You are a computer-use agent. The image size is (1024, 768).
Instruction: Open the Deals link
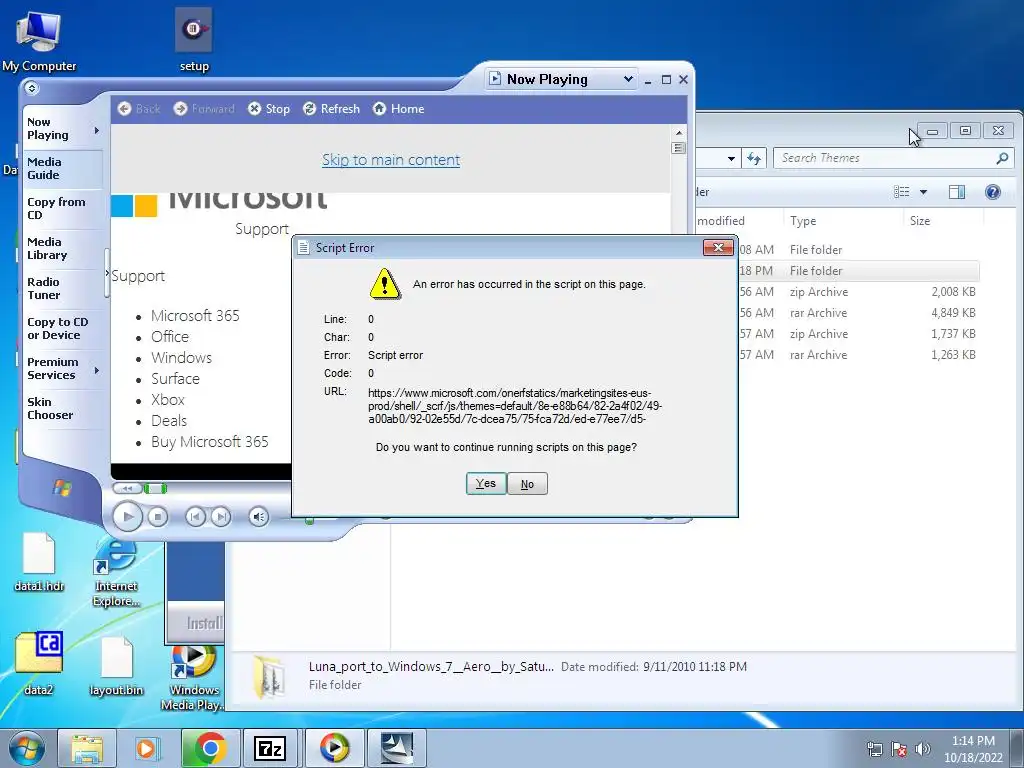coord(168,421)
